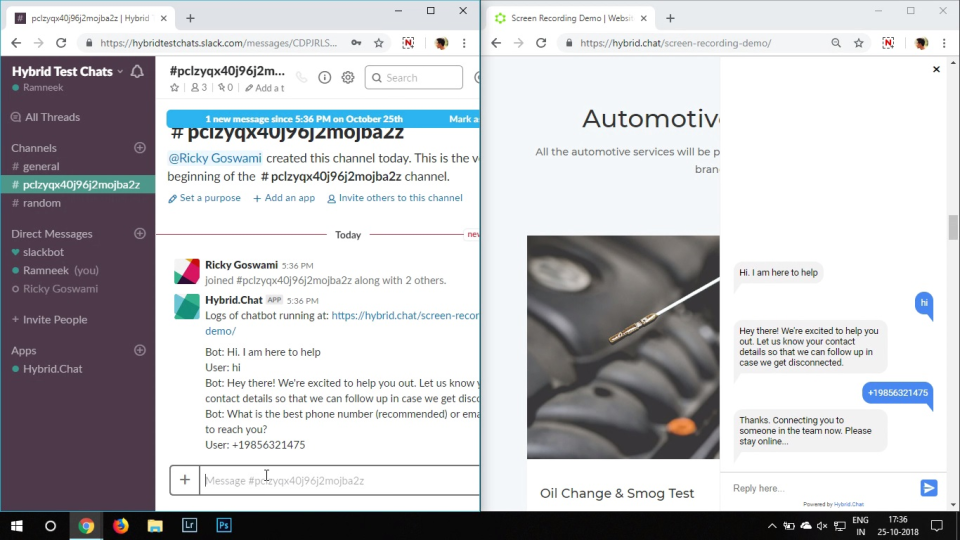Star the pclzyqx40j96j2mojba2z channel

click(174, 88)
